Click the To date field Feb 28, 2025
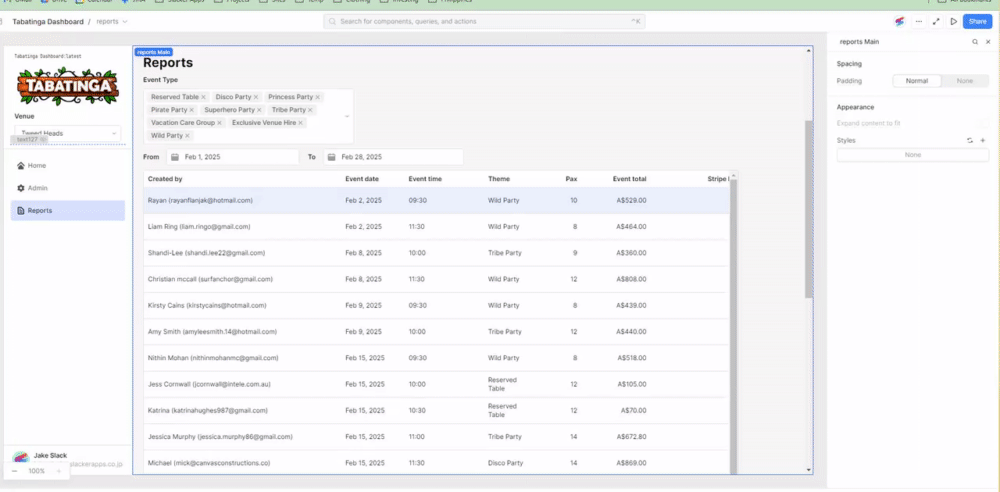The image size is (1000, 492). (393, 157)
